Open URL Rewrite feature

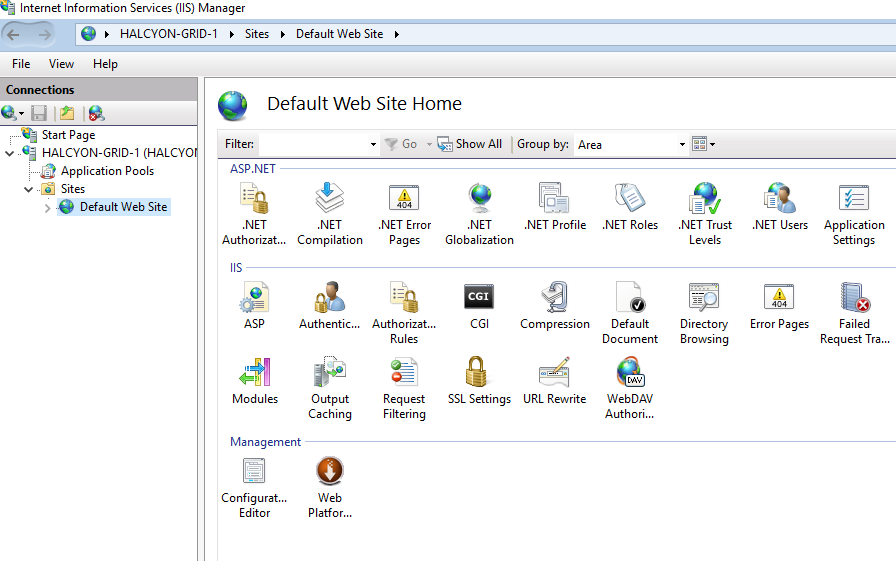(x=554, y=380)
